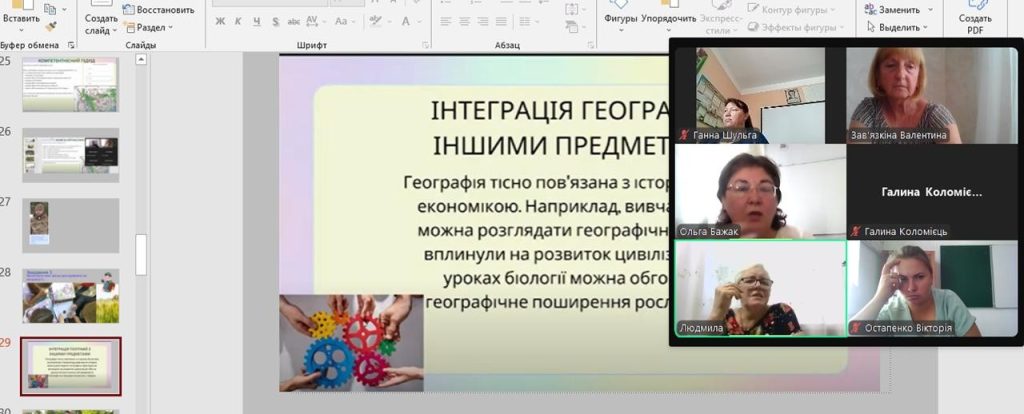Click Заменить replace button
The width and height of the screenshot is (1024, 414).
pyautogui.click(x=891, y=10)
